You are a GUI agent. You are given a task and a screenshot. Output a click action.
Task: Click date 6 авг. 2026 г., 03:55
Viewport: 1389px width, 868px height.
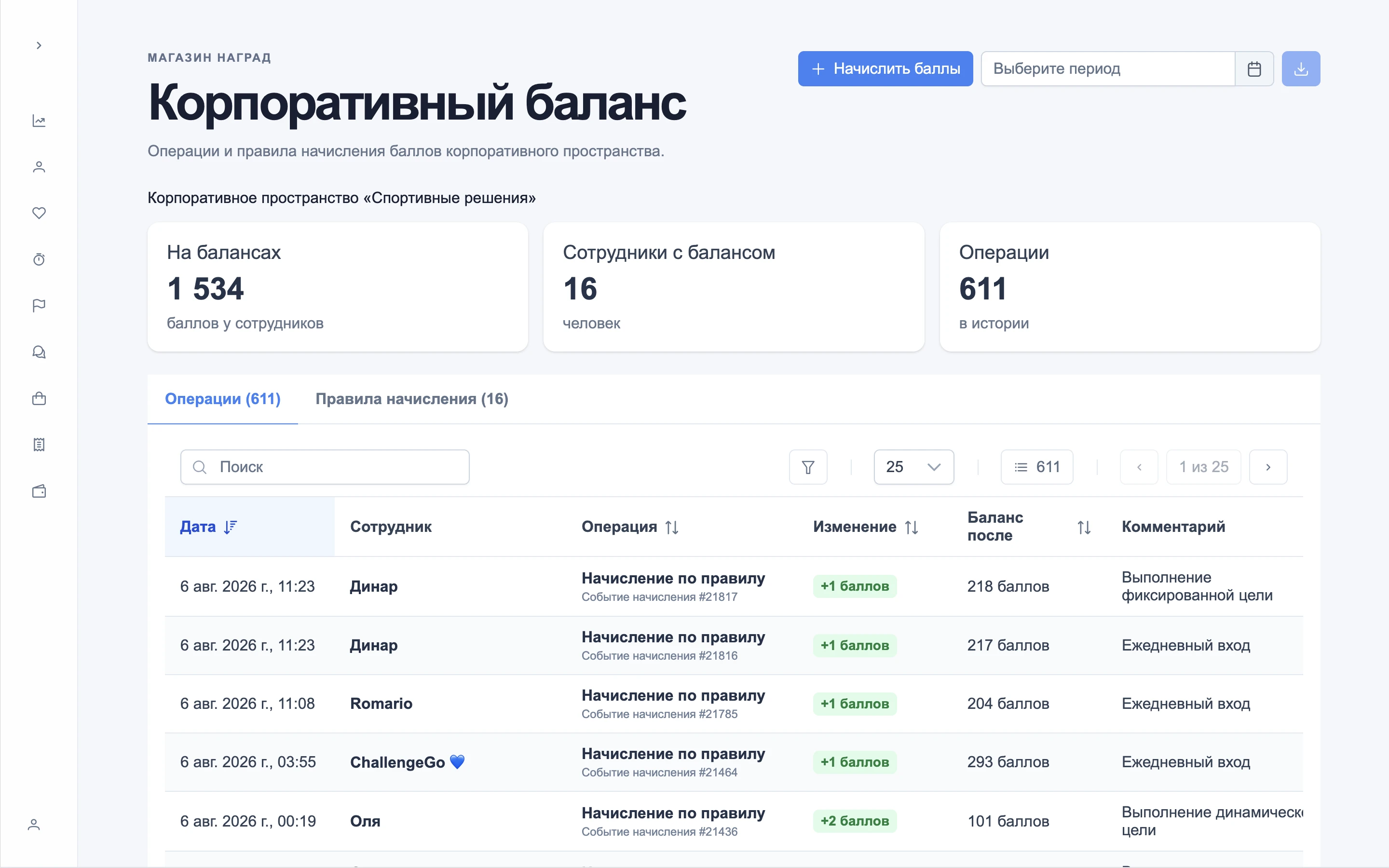(248, 762)
